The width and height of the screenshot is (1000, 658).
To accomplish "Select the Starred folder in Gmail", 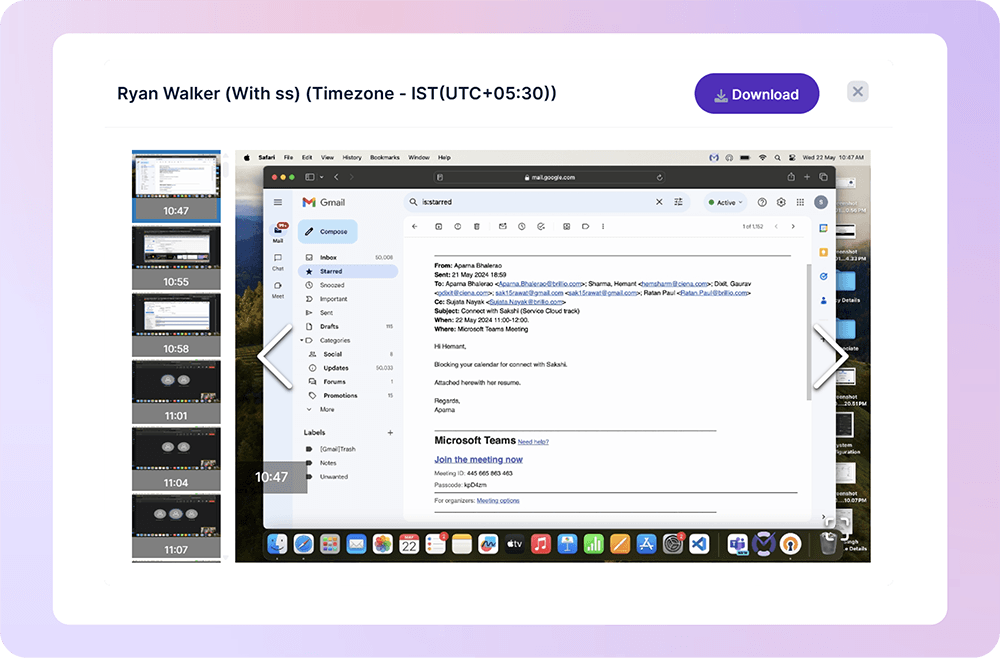I will point(348,271).
